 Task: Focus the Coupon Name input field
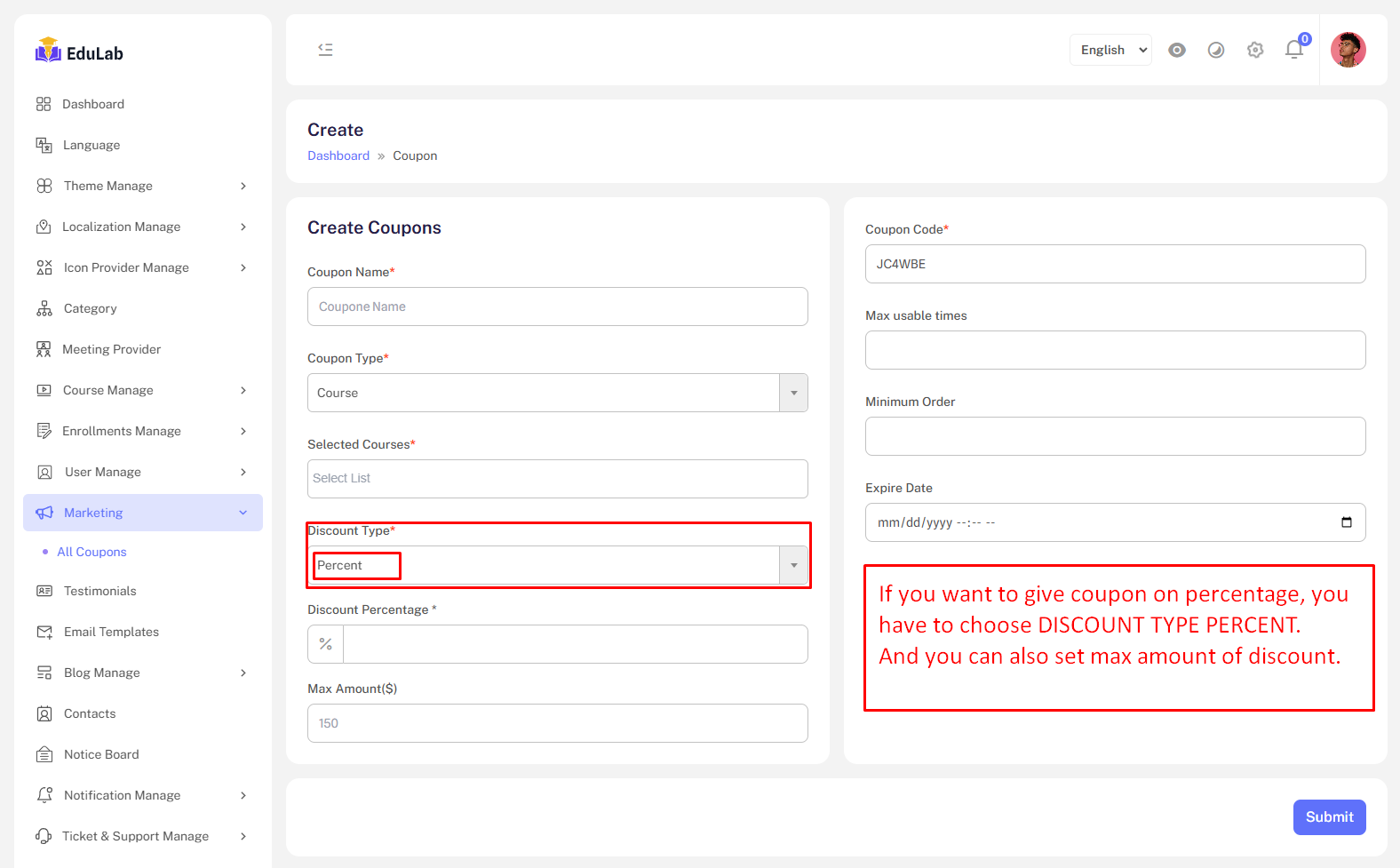(557, 307)
